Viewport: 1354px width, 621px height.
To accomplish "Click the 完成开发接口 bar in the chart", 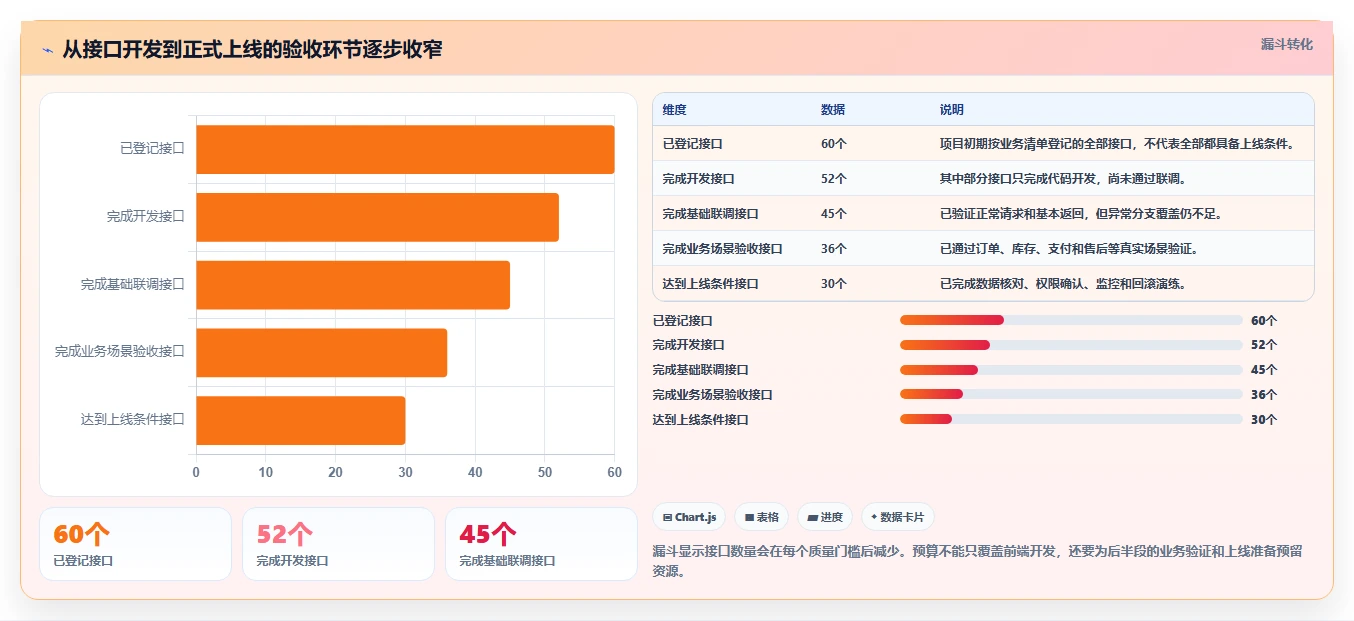I will pos(377,217).
